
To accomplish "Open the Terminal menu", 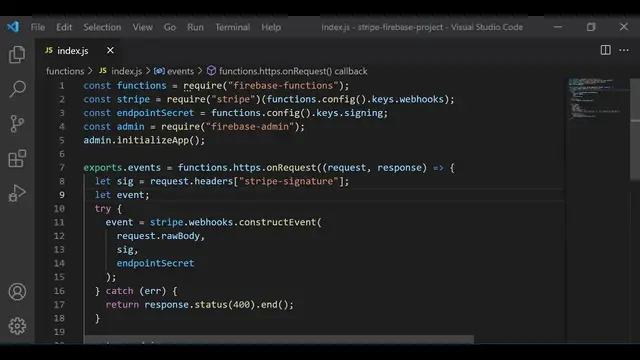I will [233, 27].
